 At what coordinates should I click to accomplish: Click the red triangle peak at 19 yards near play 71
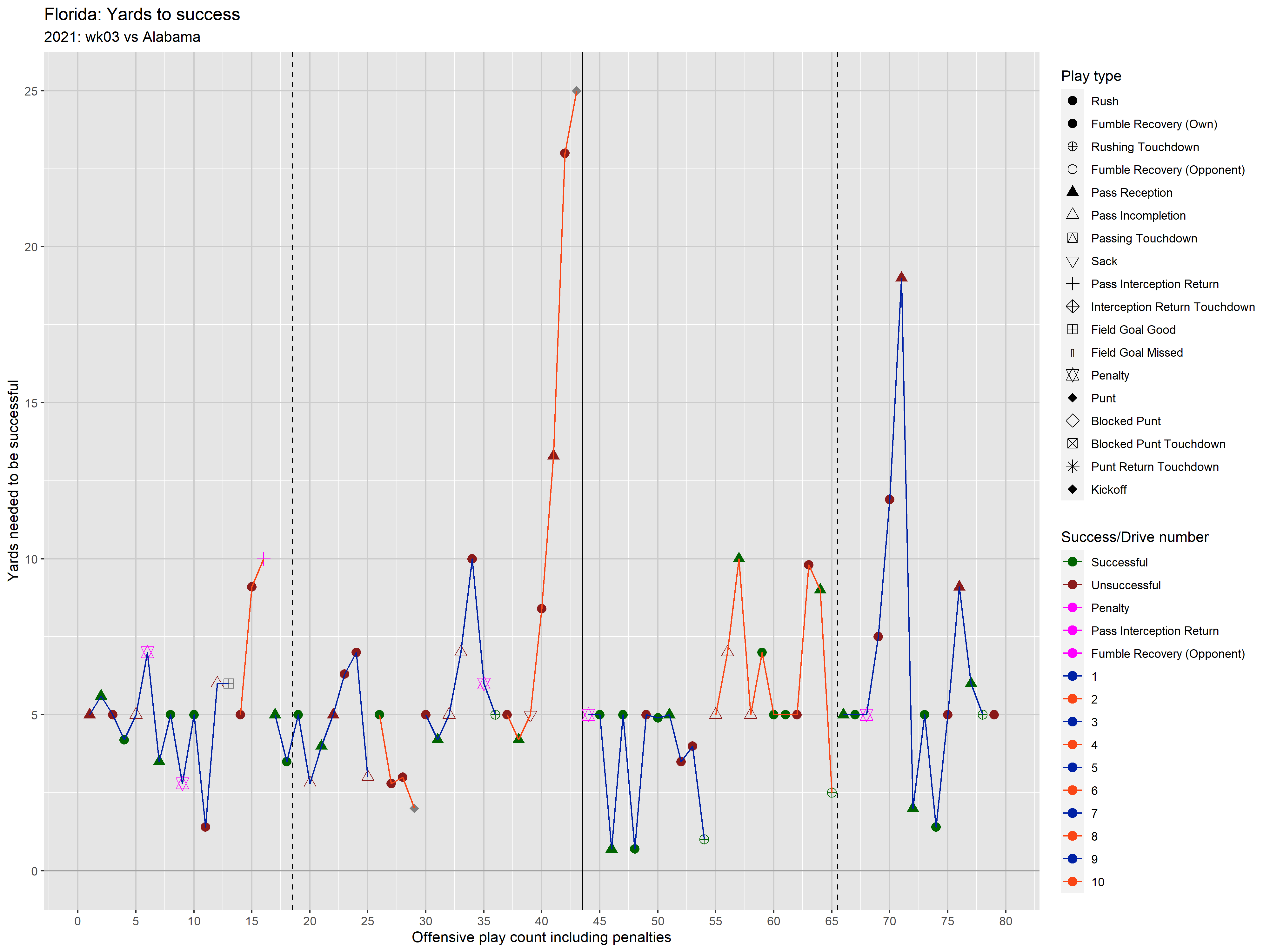[x=901, y=277]
